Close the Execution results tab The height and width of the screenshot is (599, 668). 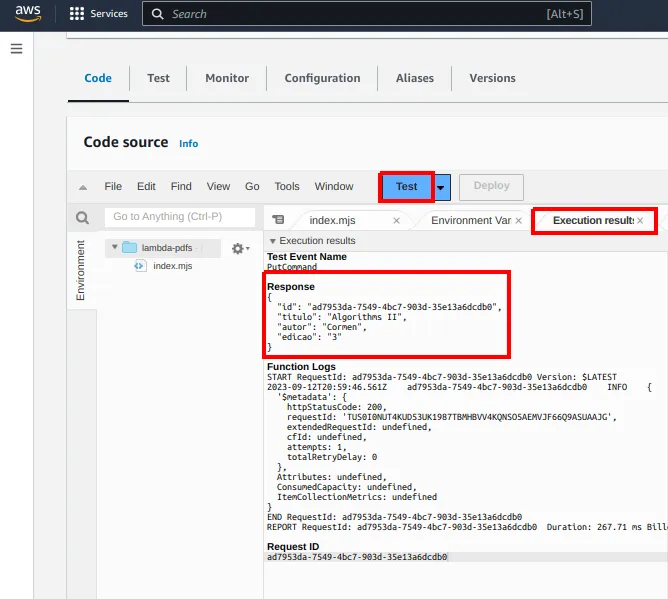pos(640,221)
